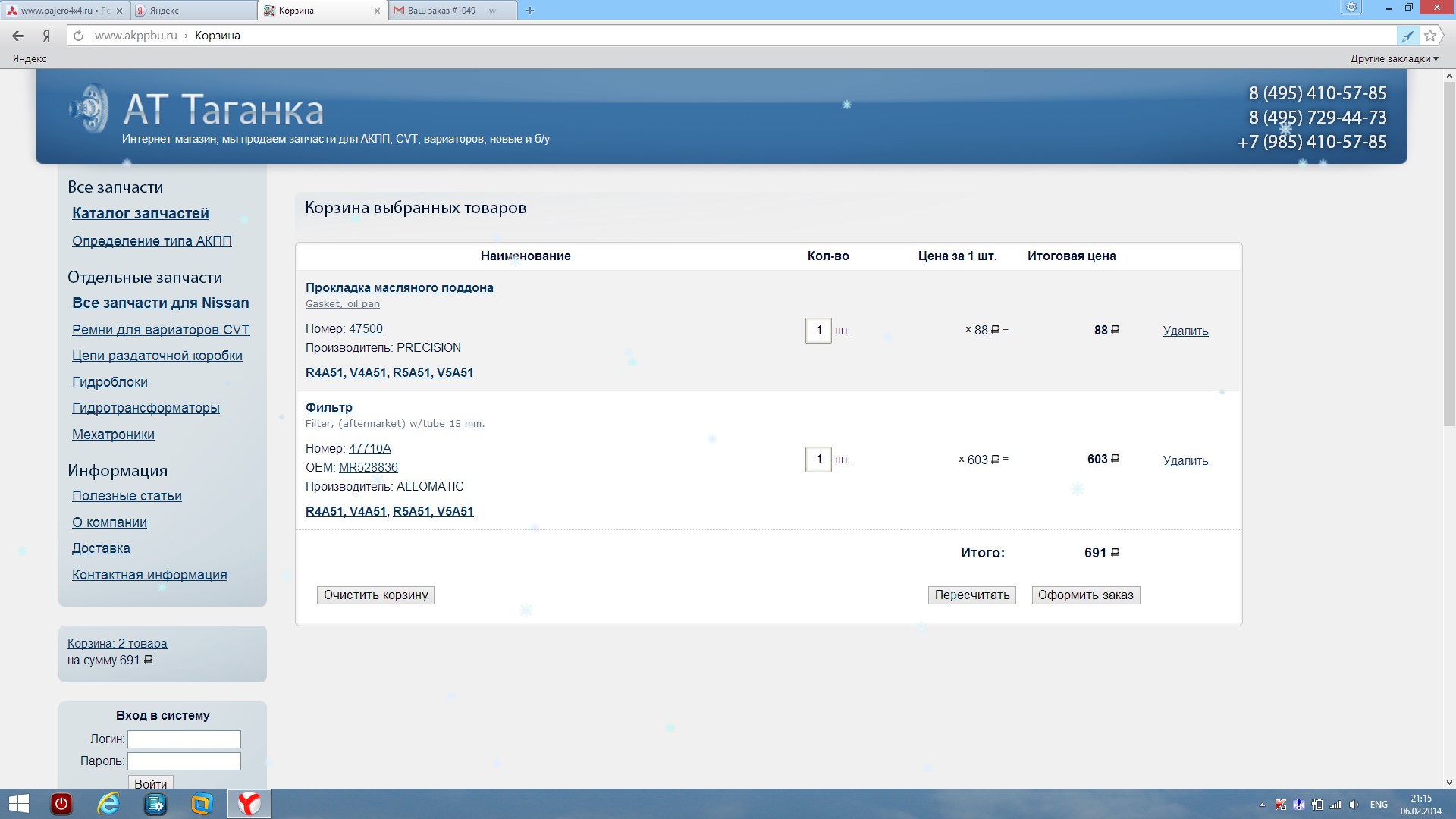
Task: Expand the Другие закладки bookmarks dropdown
Action: coord(1394,58)
